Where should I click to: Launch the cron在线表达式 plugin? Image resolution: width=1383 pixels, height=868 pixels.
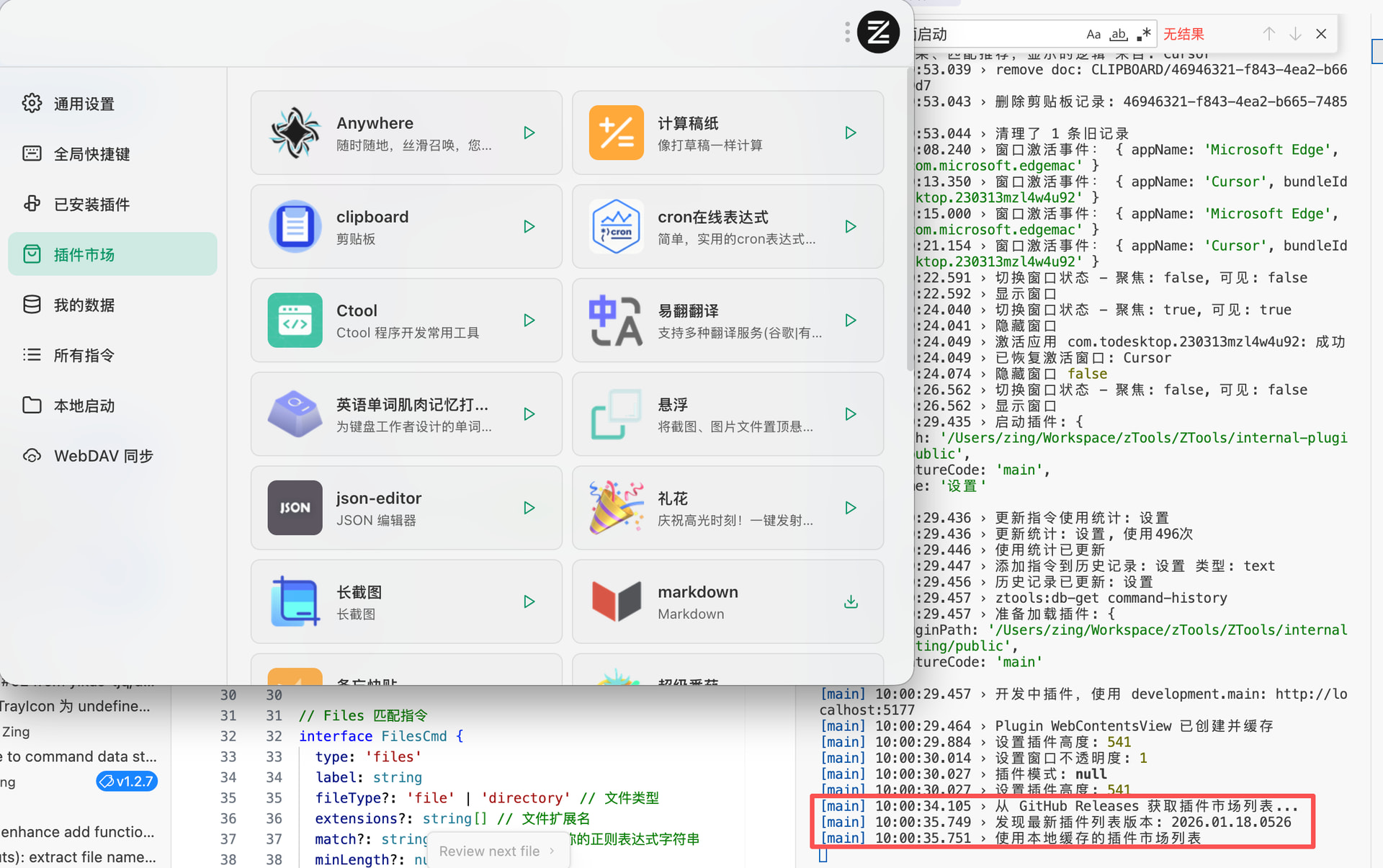point(851,226)
